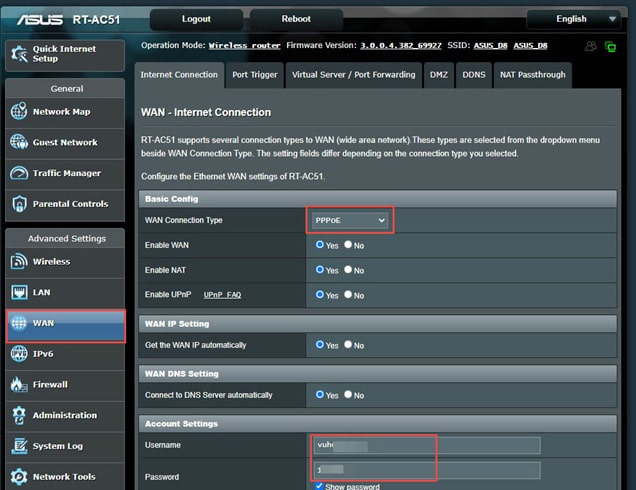Open WAN Connection Type dropdown
The image size is (636, 490).
pos(349,220)
